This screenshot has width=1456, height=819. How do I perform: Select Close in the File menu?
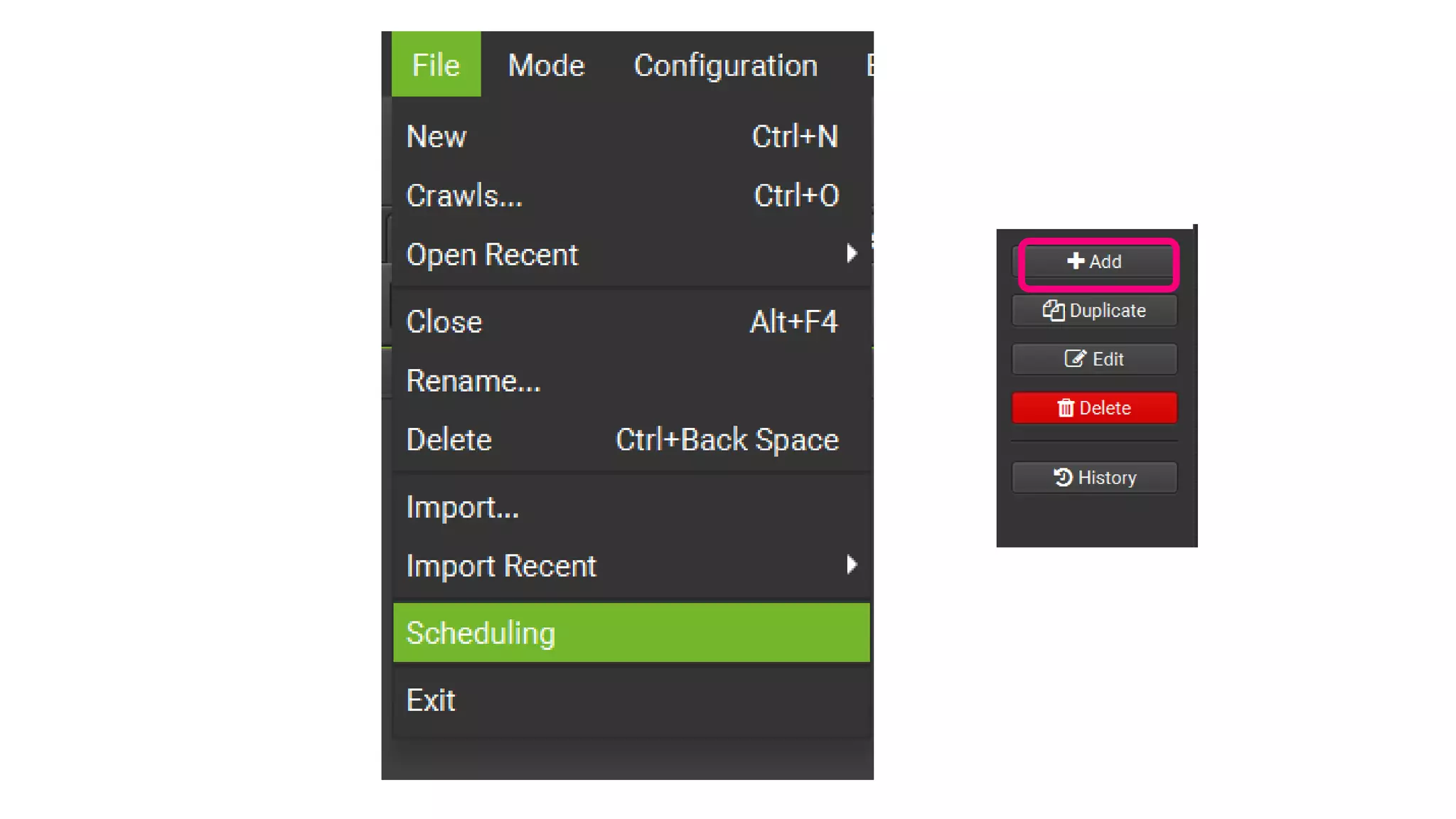coord(444,322)
